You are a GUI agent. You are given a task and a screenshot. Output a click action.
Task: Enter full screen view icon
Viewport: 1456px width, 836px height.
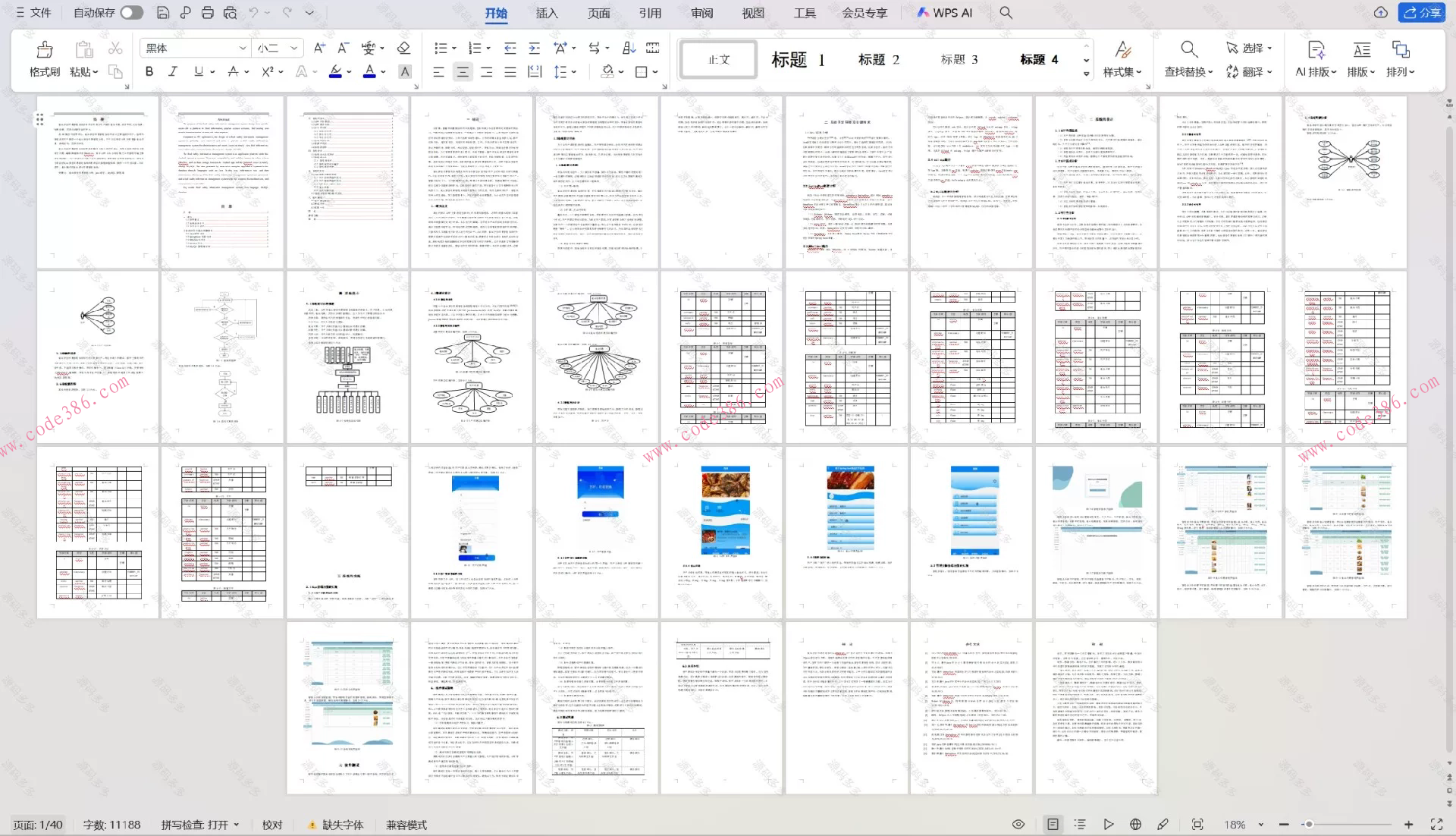1436,824
